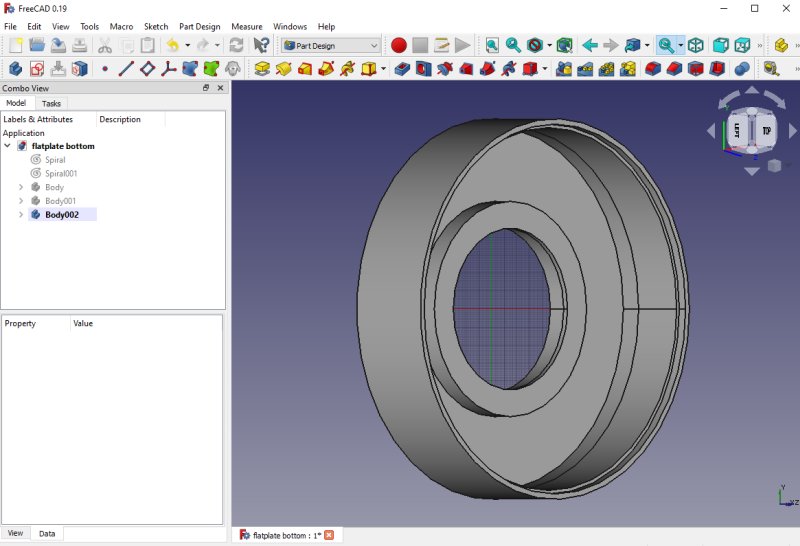This screenshot has width=800, height=546.
Task: Open the File menu
Action: (x=10, y=27)
